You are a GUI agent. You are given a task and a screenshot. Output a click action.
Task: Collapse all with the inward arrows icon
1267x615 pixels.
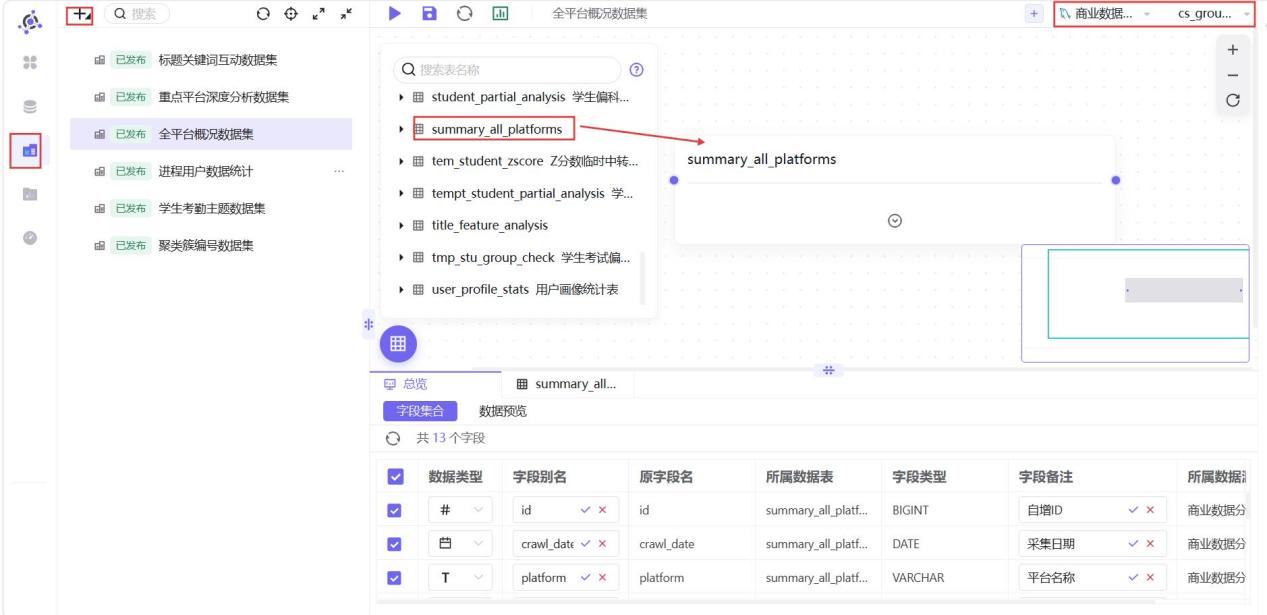coord(346,14)
